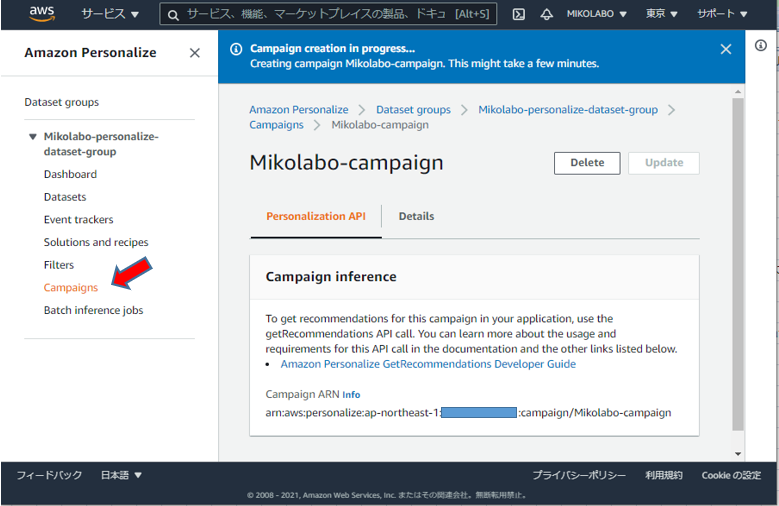Open the info panel icon at right

761,46
